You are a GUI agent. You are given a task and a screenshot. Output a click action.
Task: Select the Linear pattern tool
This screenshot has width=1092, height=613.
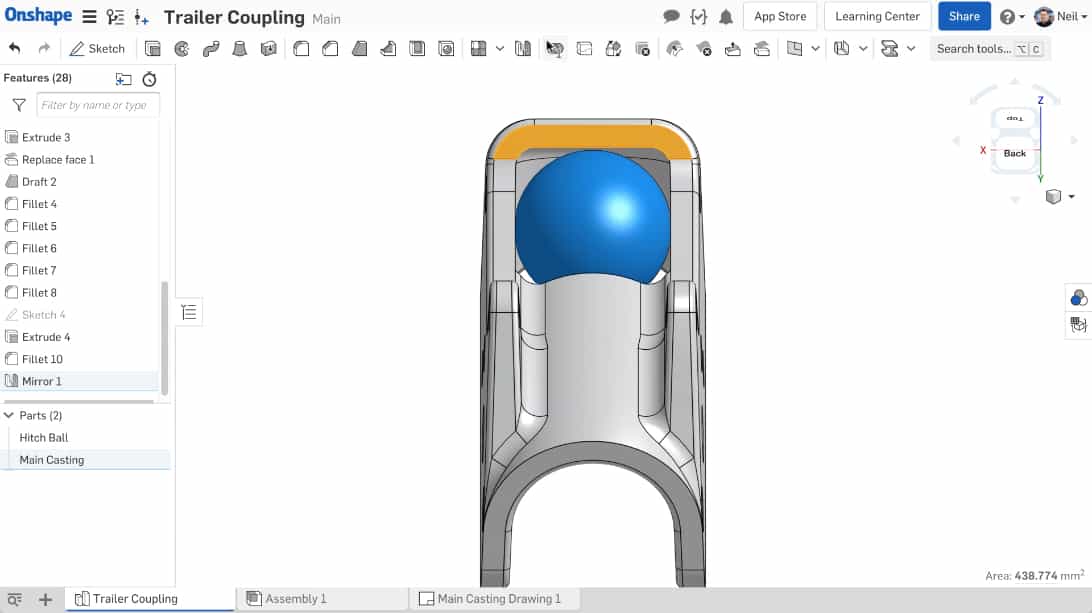(x=478, y=49)
